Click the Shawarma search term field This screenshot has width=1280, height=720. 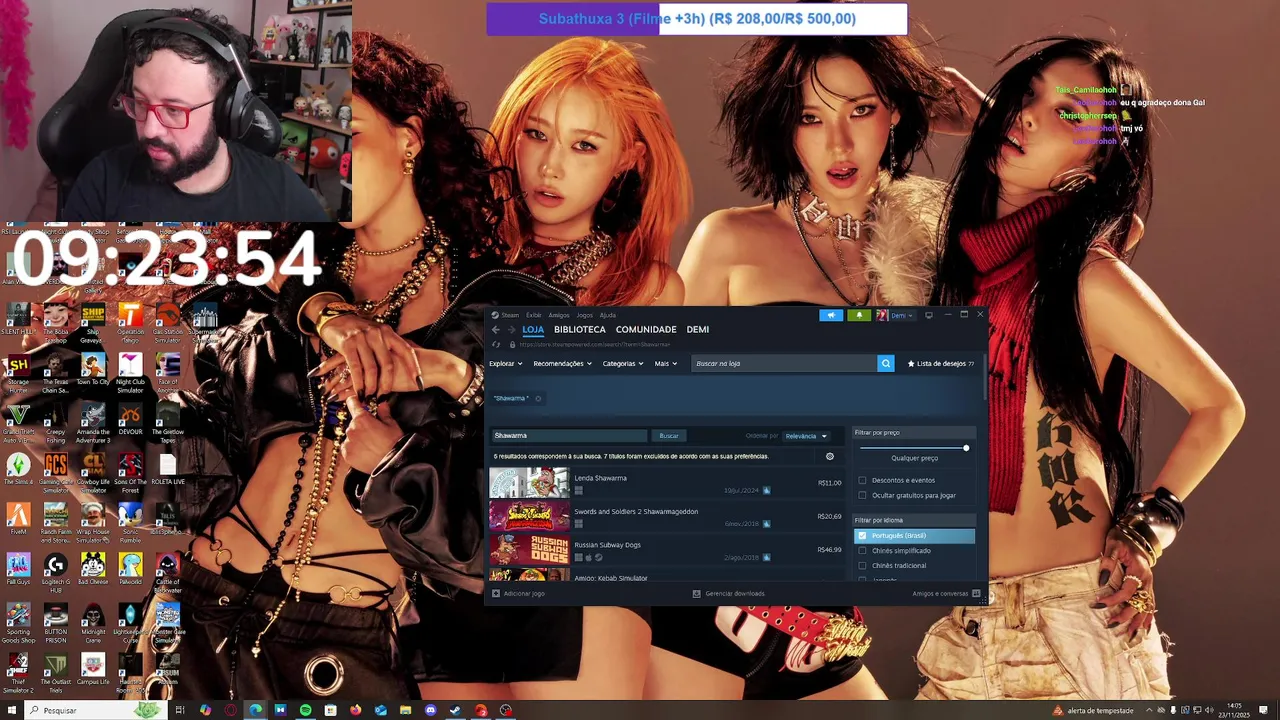pos(569,436)
